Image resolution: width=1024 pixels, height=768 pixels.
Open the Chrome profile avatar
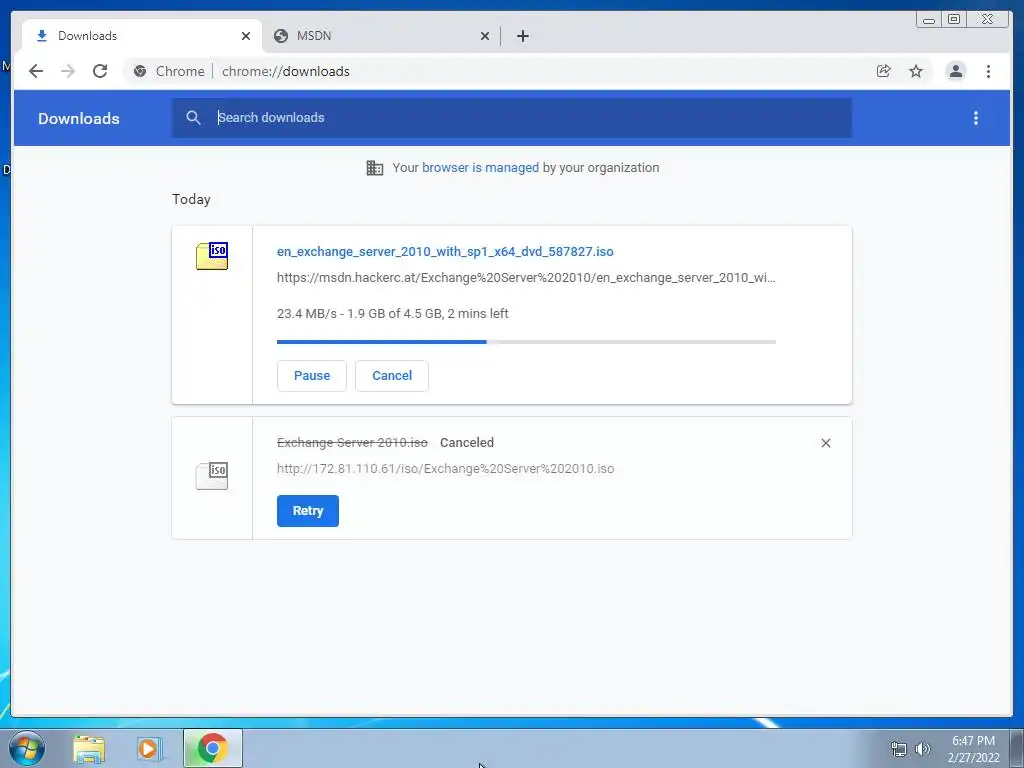click(x=955, y=71)
